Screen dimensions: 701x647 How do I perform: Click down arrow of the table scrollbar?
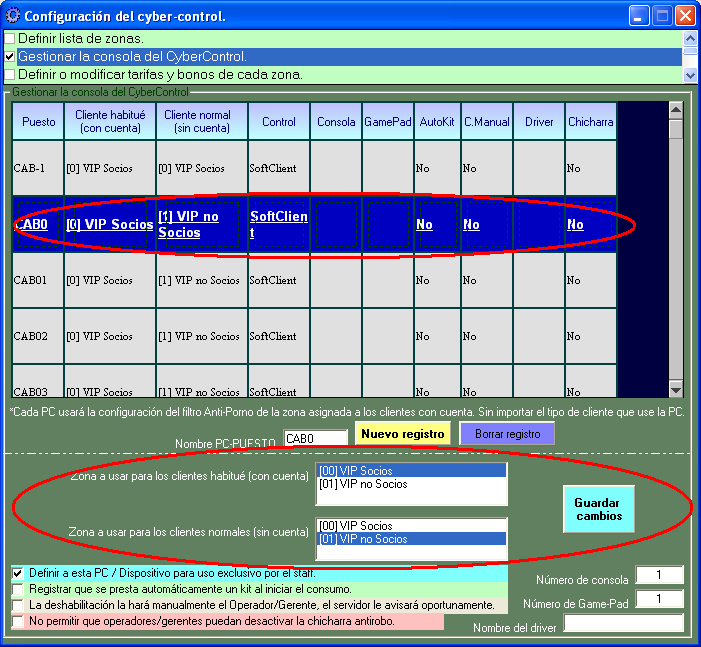pyautogui.click(x=676, y=390)
